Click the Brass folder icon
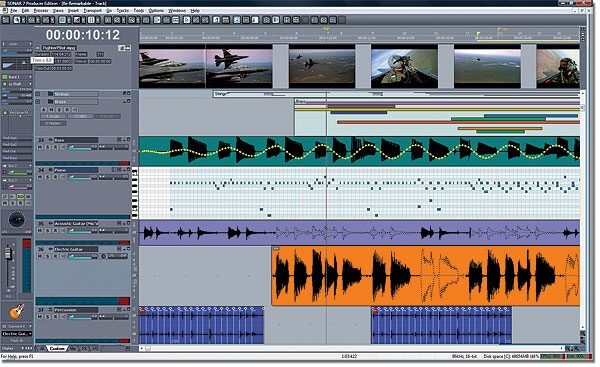Screen dimensions: 600x367 pos(50,102)
